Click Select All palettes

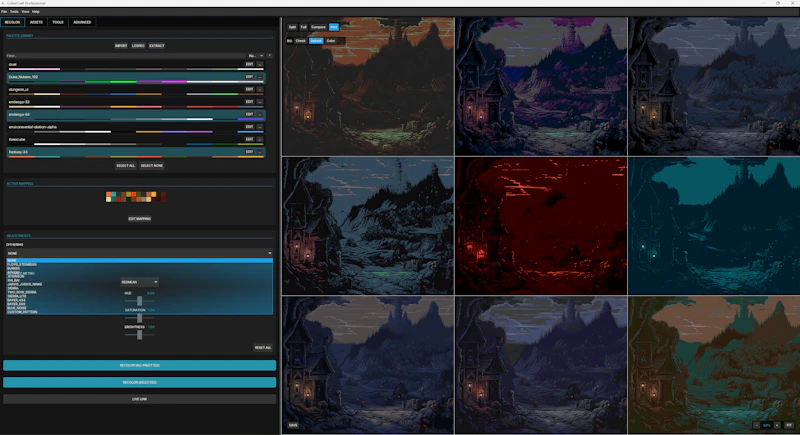(126, 166)
